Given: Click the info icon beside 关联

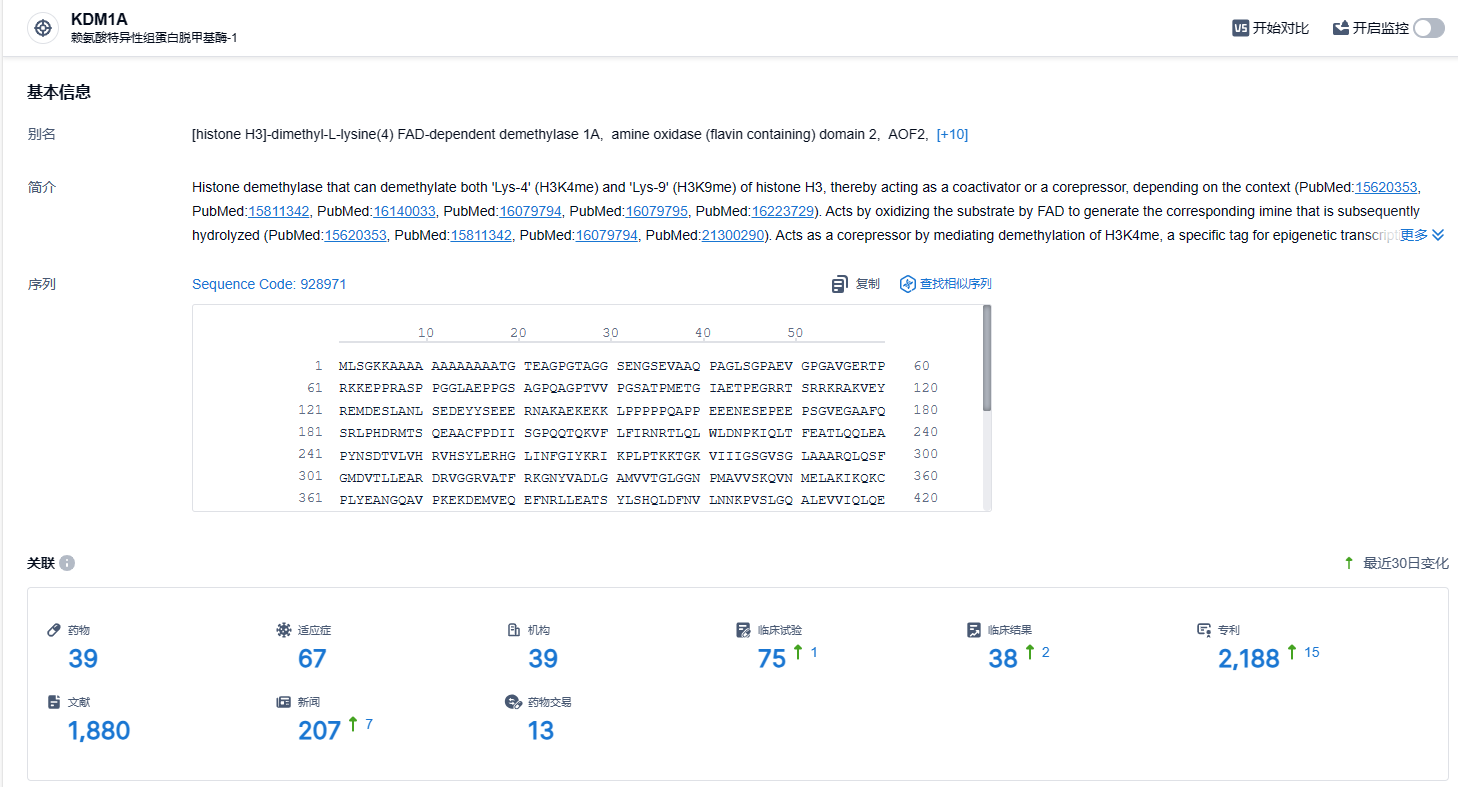Looking at the screenshot, I should click(x=67, y=563).
